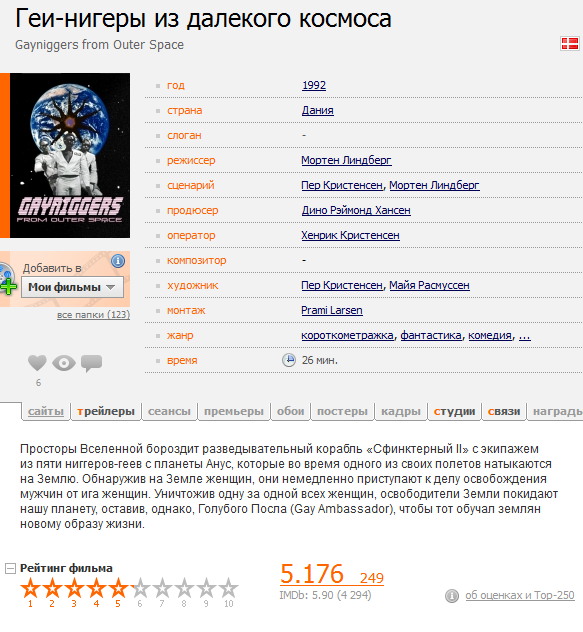Open the связи tab
The width and height of the screenshot is (583, 632).
pyautogui.click(x=504, y=411)
